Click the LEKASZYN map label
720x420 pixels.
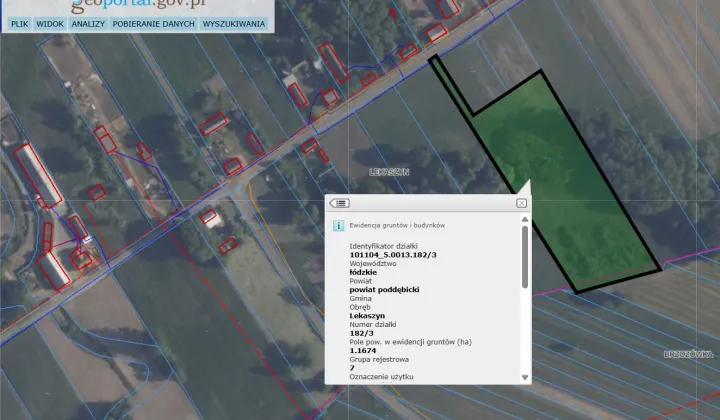tap(389, 172)
